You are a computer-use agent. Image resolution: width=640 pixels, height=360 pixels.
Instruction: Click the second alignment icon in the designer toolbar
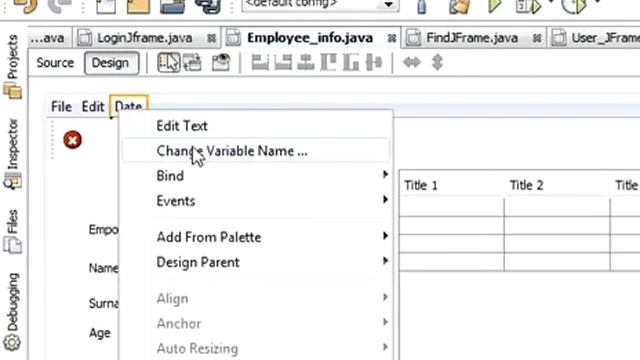pyautogui.click(x=283, y=63)
